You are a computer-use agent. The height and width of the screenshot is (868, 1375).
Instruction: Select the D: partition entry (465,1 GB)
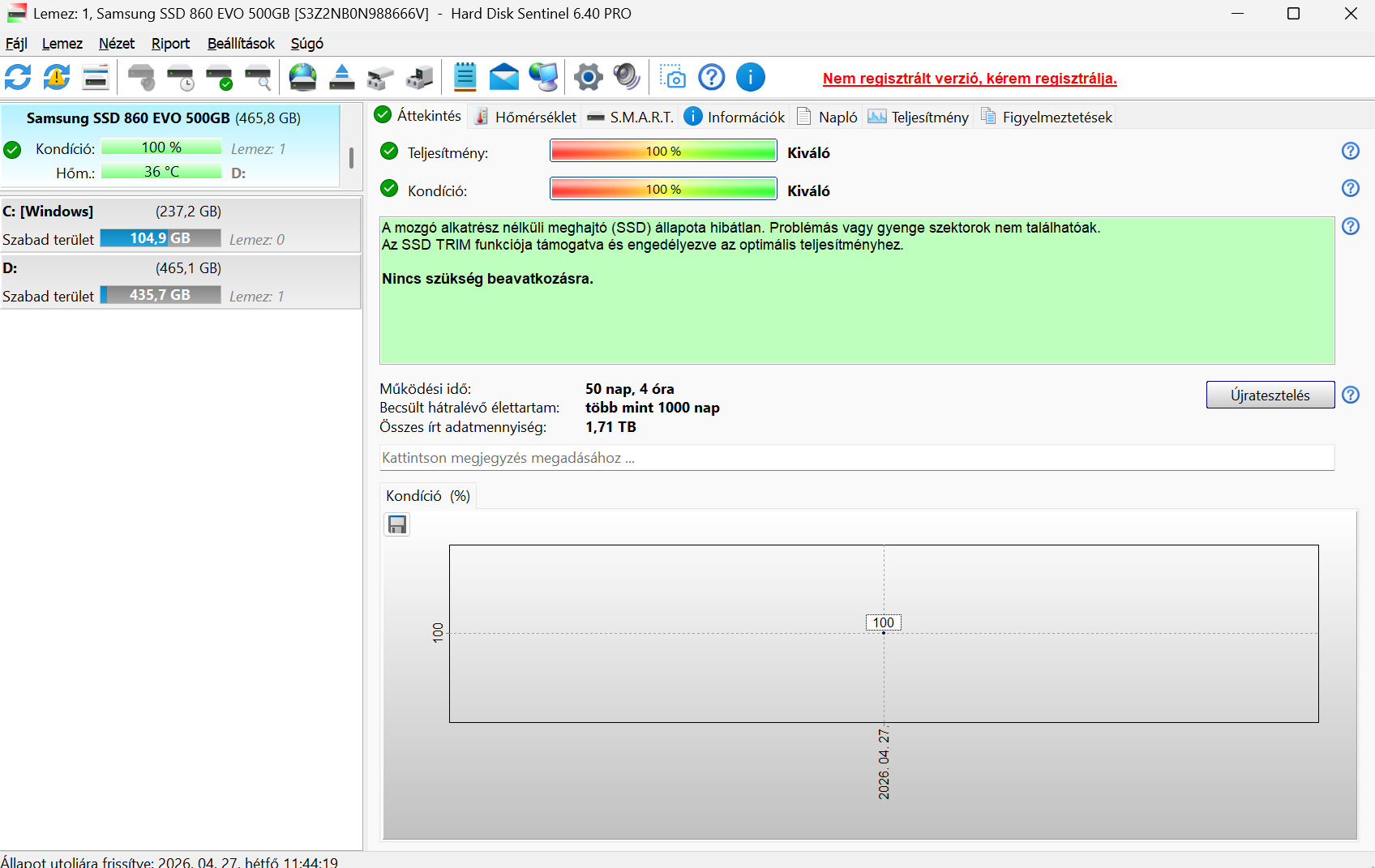(x=180, y=281)
